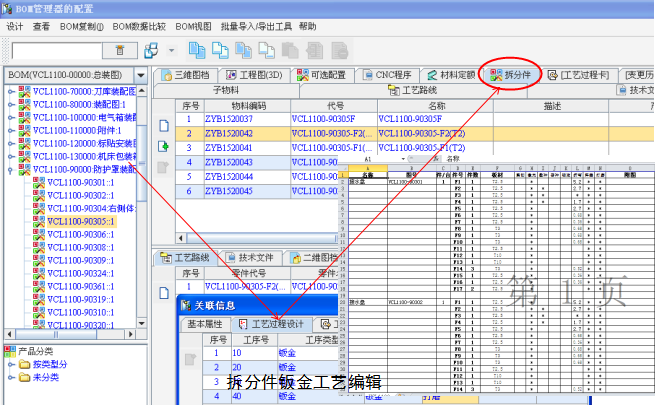This screenshot has width=655, height=405.
Task: Open the BOM(VCL1100-00000:总装图) dropdown
Action: [141, 75]
